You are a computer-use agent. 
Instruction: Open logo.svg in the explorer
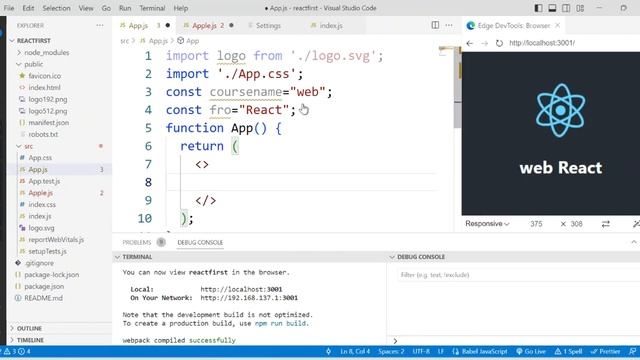click(x=41, y=228)
